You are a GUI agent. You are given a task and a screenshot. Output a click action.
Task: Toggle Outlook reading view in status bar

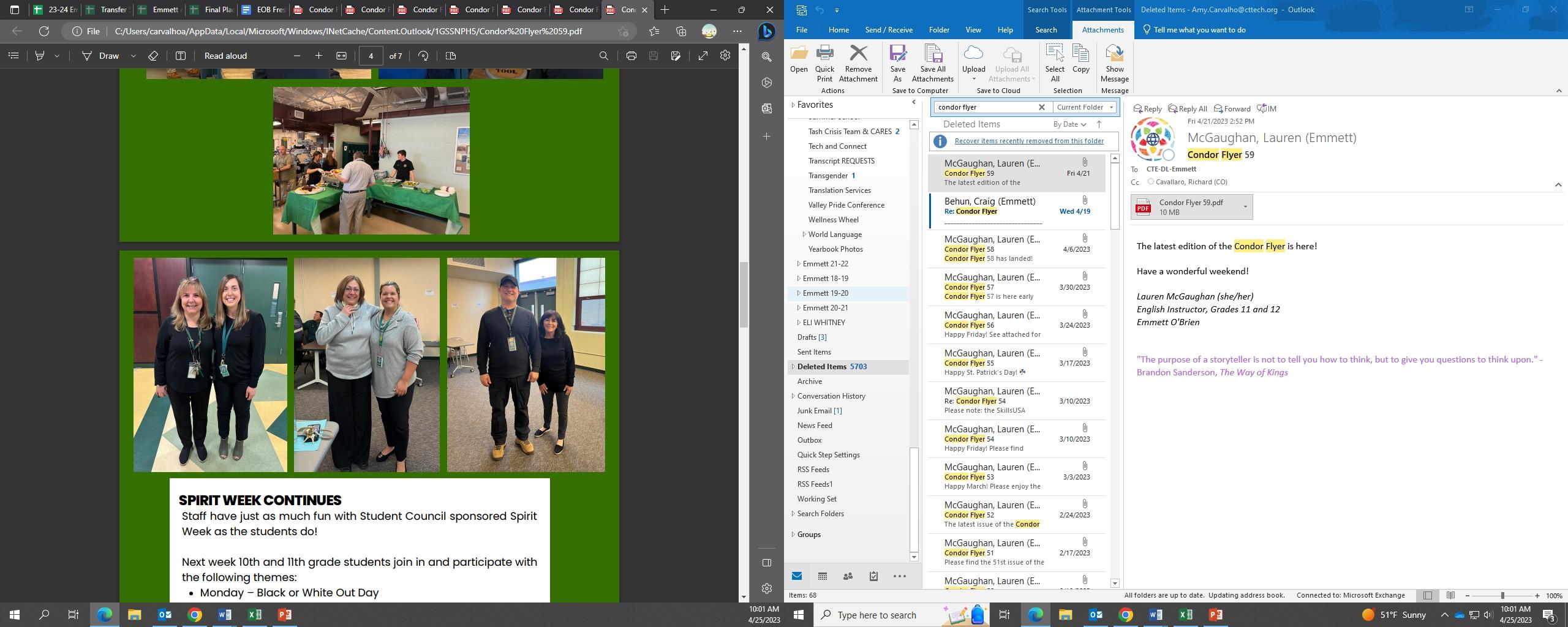(x=1450, y=596)
